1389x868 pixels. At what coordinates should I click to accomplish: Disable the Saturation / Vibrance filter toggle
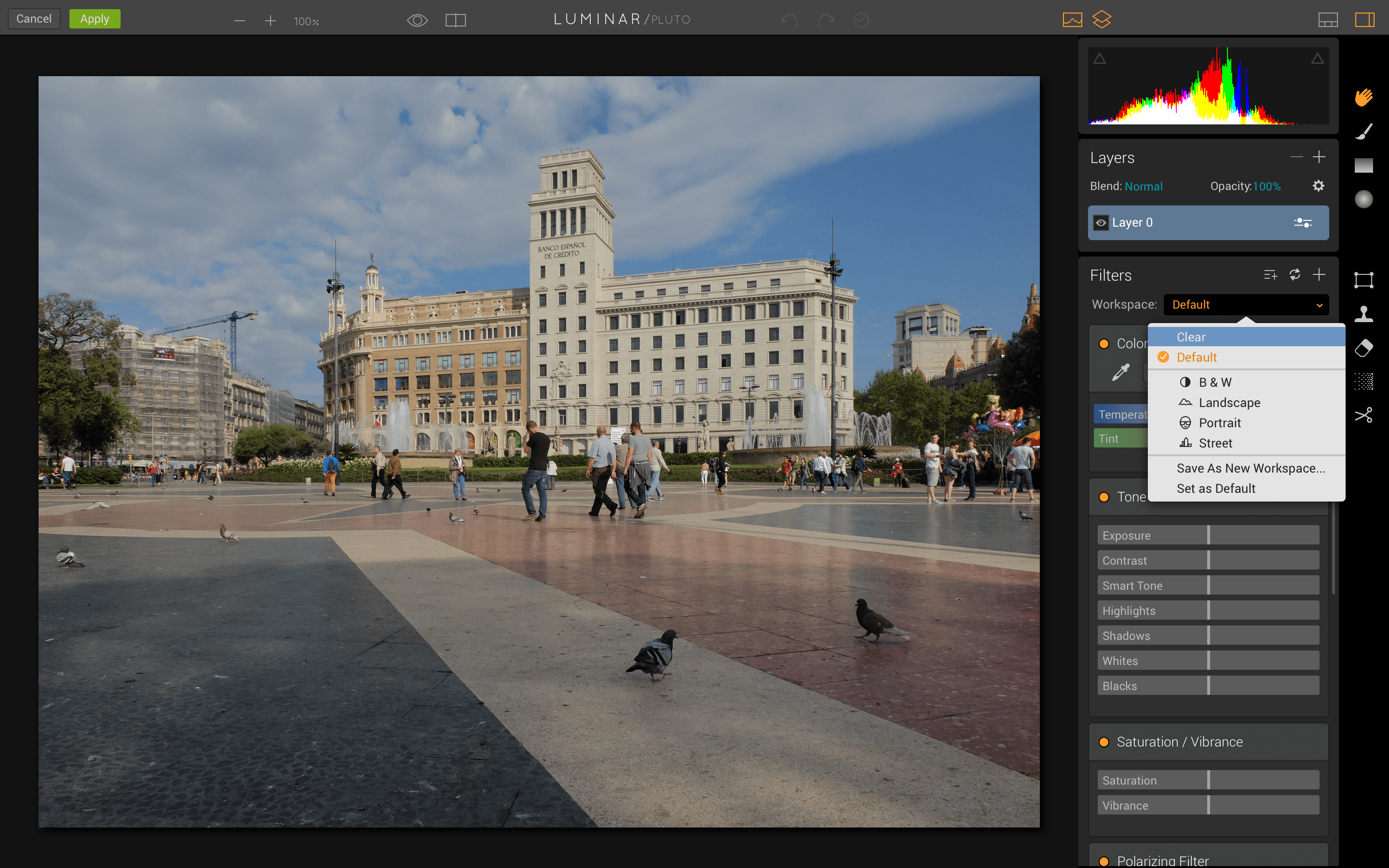pyautogui.click(x=1103, y=742)
